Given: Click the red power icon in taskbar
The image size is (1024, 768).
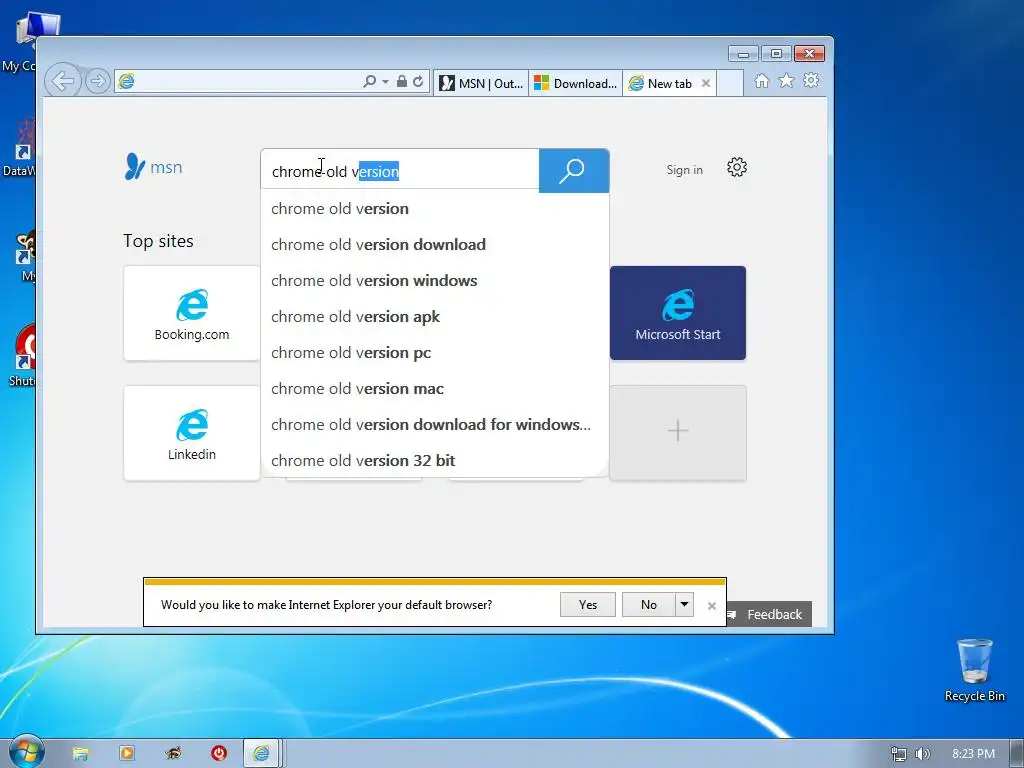Looking at the screenshot, I should (219, 754).
